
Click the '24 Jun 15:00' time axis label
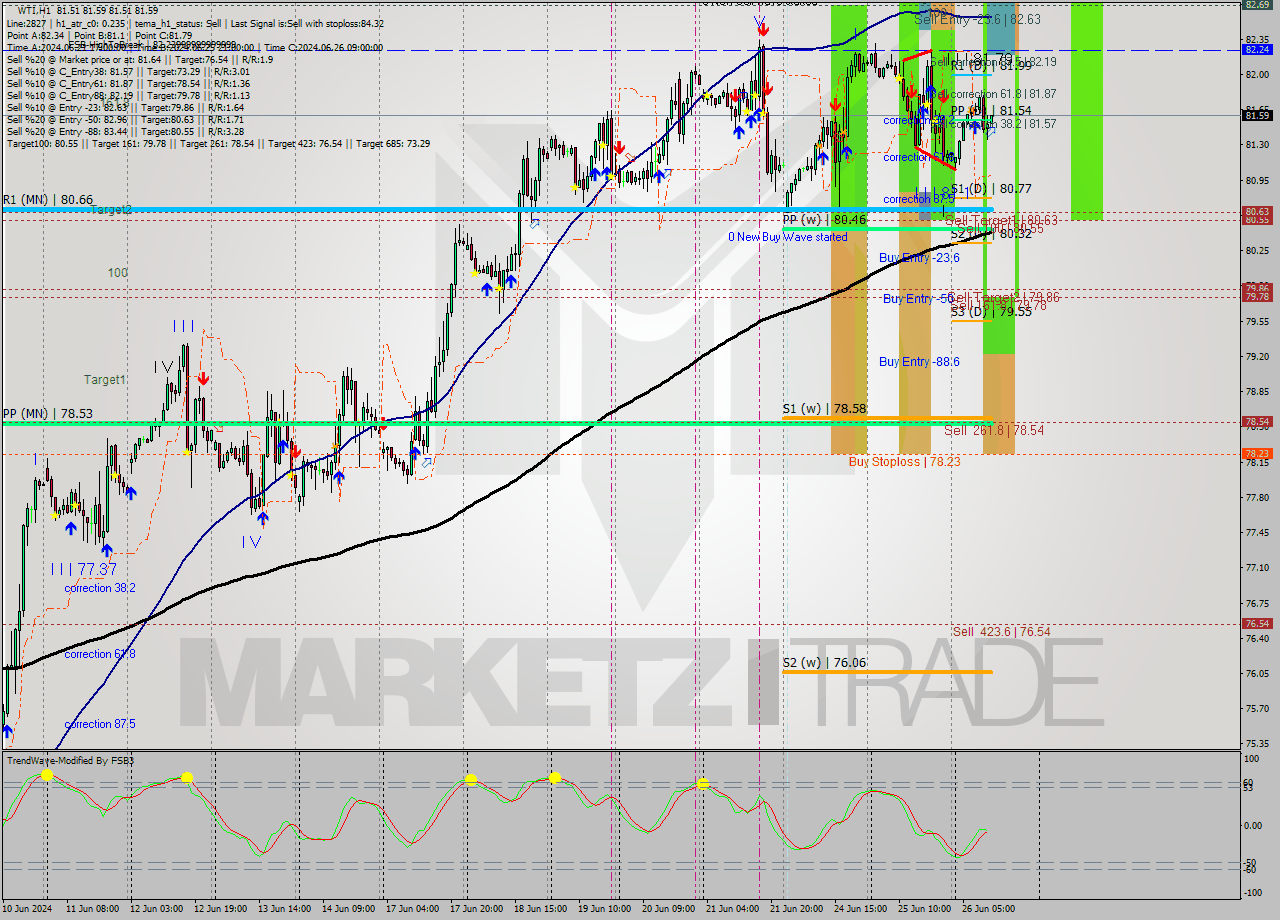click(x=861, y=909)
